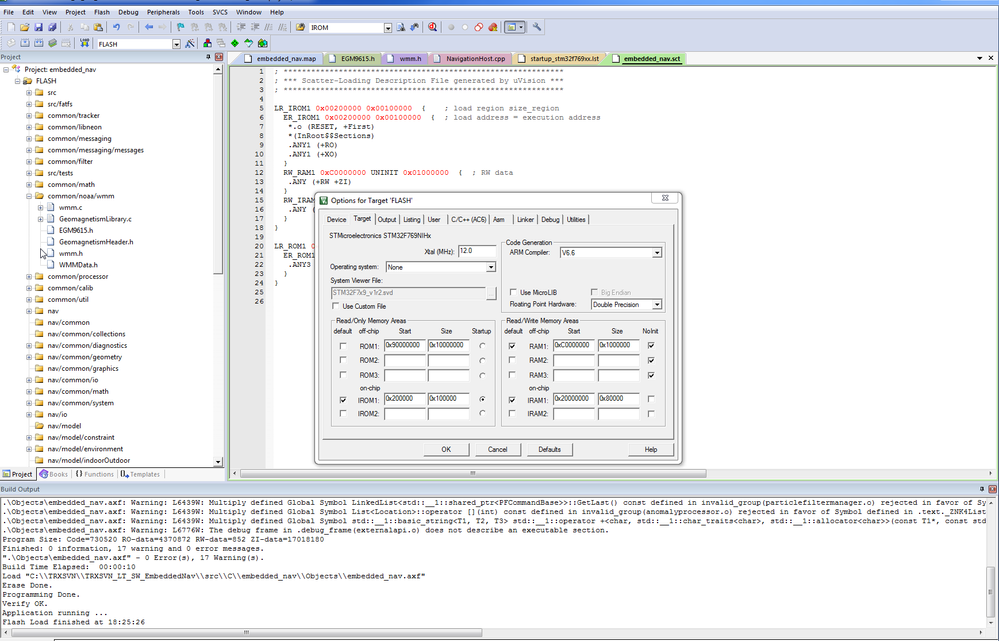Check ROM1 default checkbox

[x=343, y=346]
